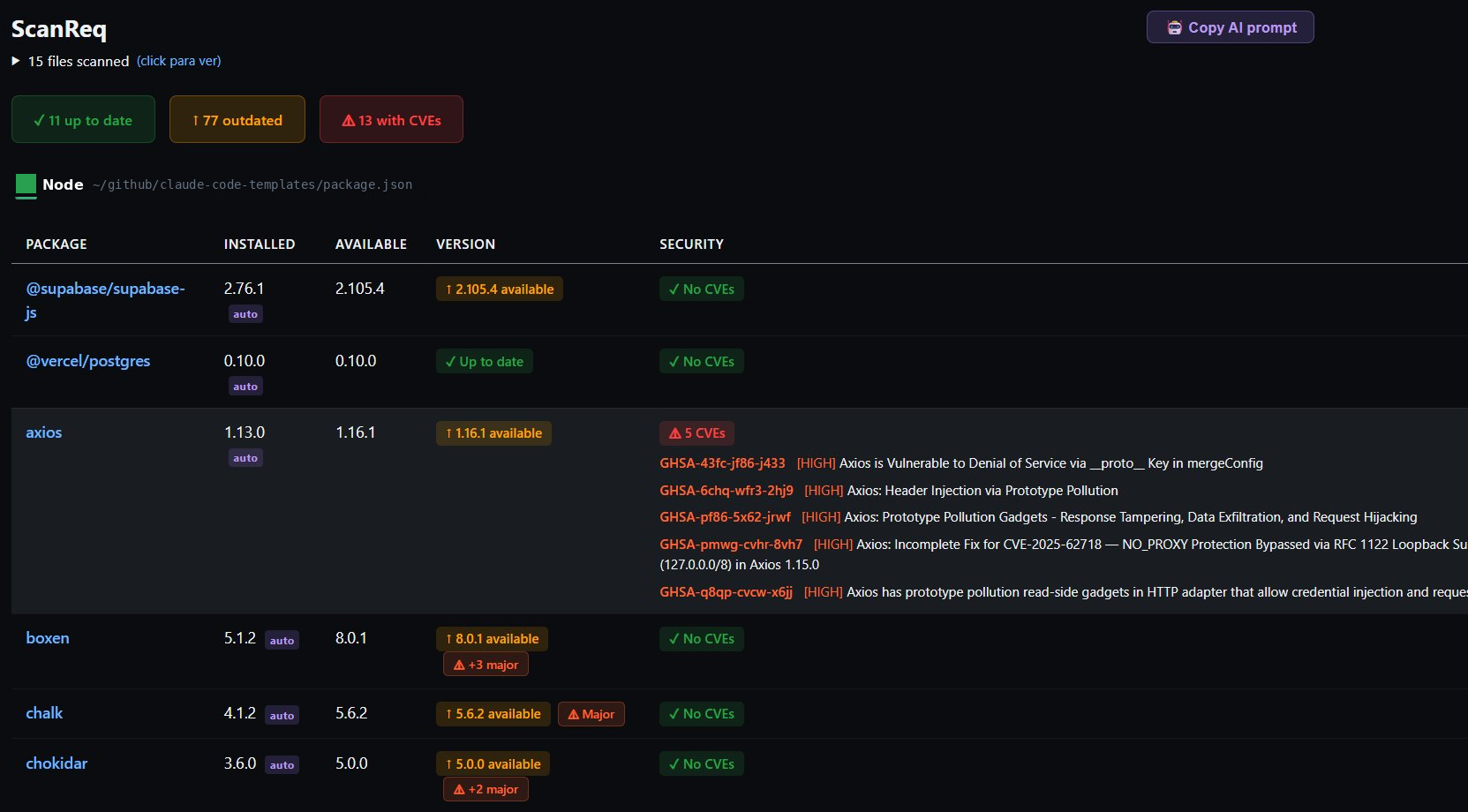Click the auto badge beside chokidar 3.6.0
Image resolution: width=1468 pixels, height=812 pixels.
coord(282,765)
